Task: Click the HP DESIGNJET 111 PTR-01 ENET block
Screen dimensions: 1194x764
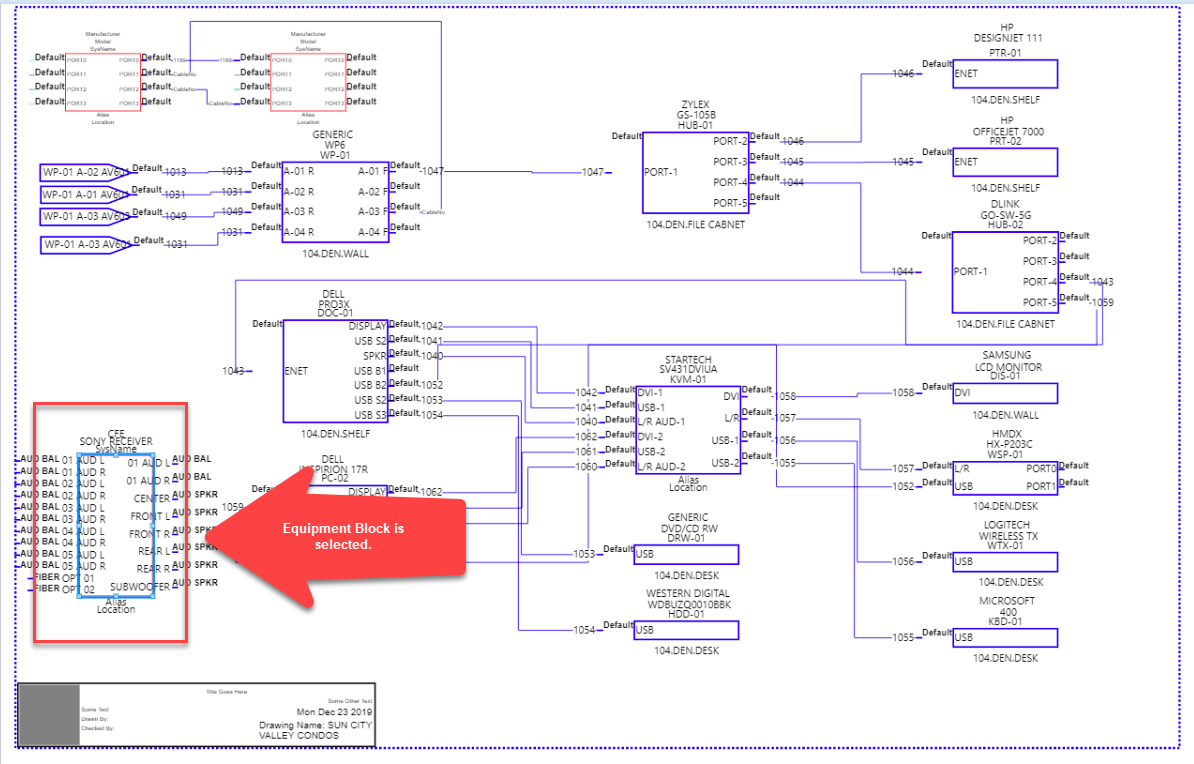Action: (x=1004, y=74)
